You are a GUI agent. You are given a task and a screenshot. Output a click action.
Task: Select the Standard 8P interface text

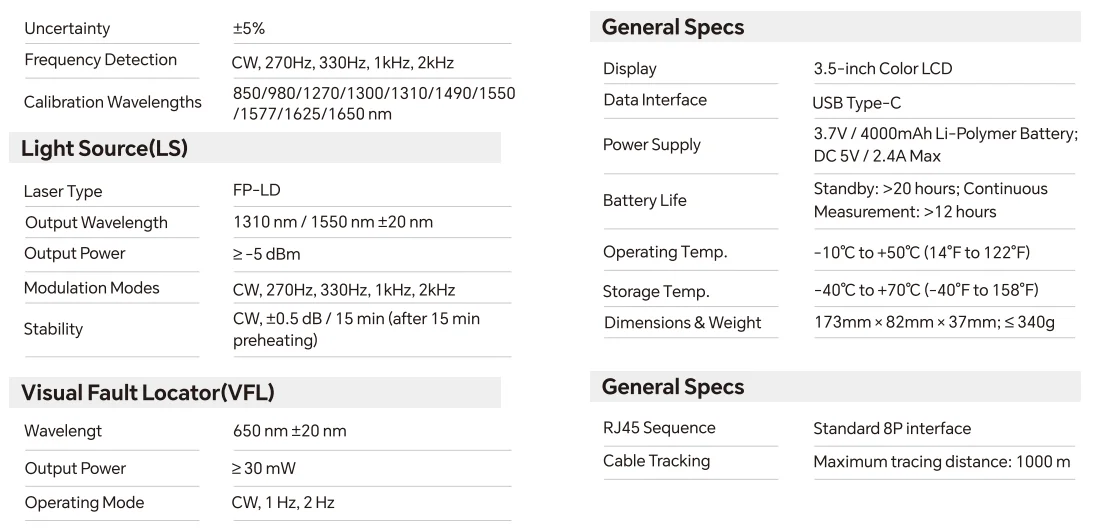892,428
